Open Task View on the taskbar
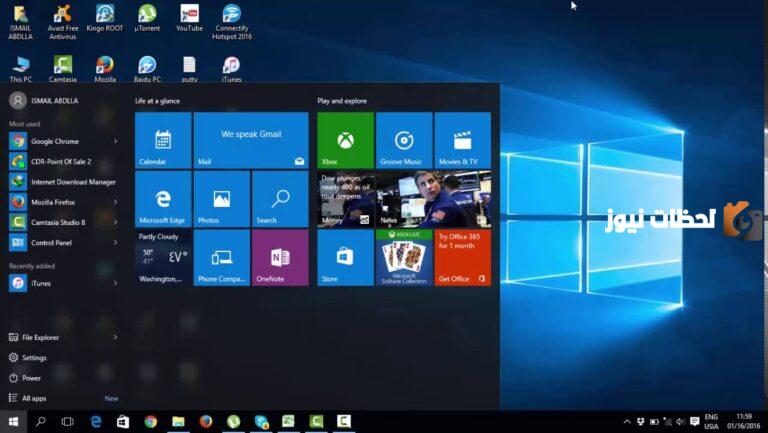The height and width of the screenshot is (433, 768). coord(68,422)
